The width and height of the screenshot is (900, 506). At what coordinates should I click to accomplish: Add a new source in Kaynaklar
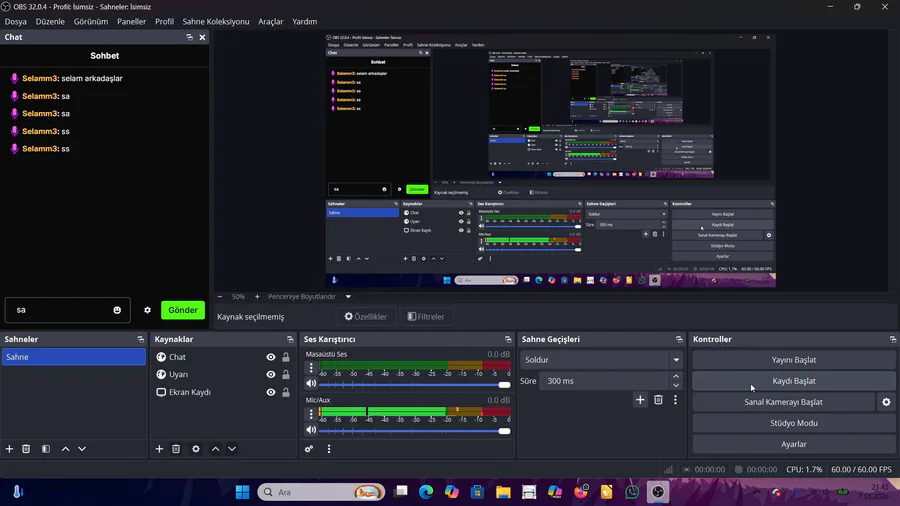pos(159,449)
